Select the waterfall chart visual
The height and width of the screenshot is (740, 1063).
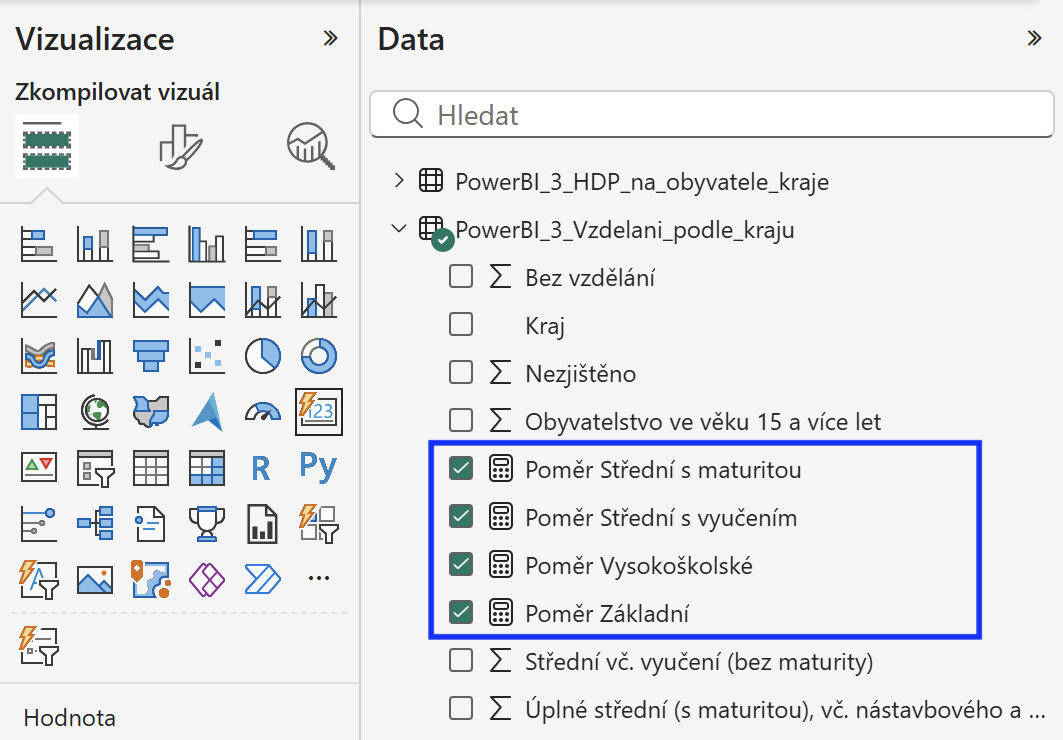(x=94, y=356)
